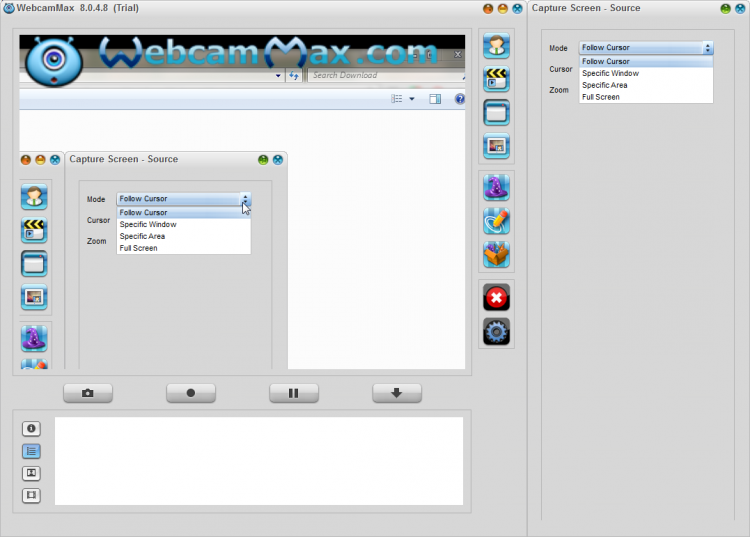Click clapperboard movie icon inside preview
This screenshot has width=750, height=537.
point(34,230)
